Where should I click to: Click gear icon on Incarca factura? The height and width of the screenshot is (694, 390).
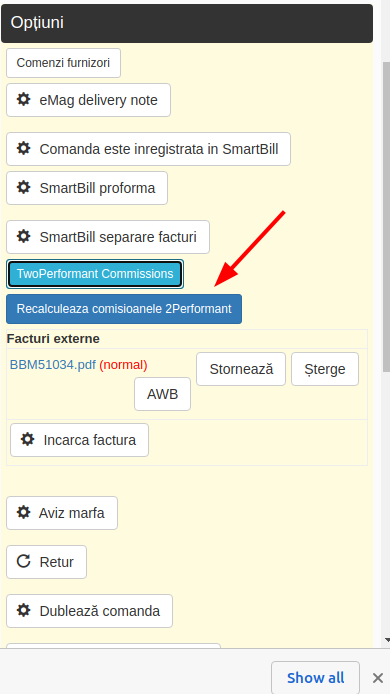[27, 440]
